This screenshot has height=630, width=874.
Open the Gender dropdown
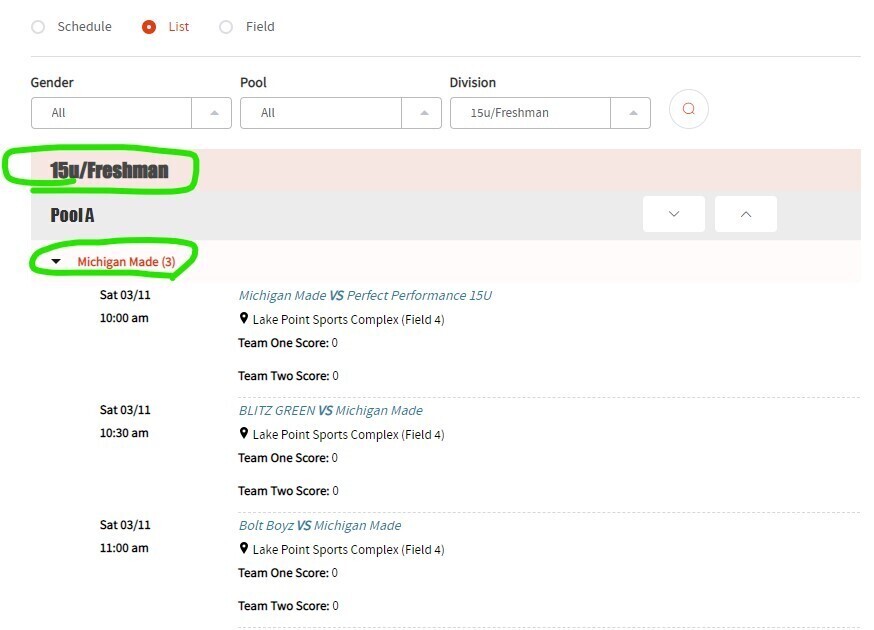(131, 113)
